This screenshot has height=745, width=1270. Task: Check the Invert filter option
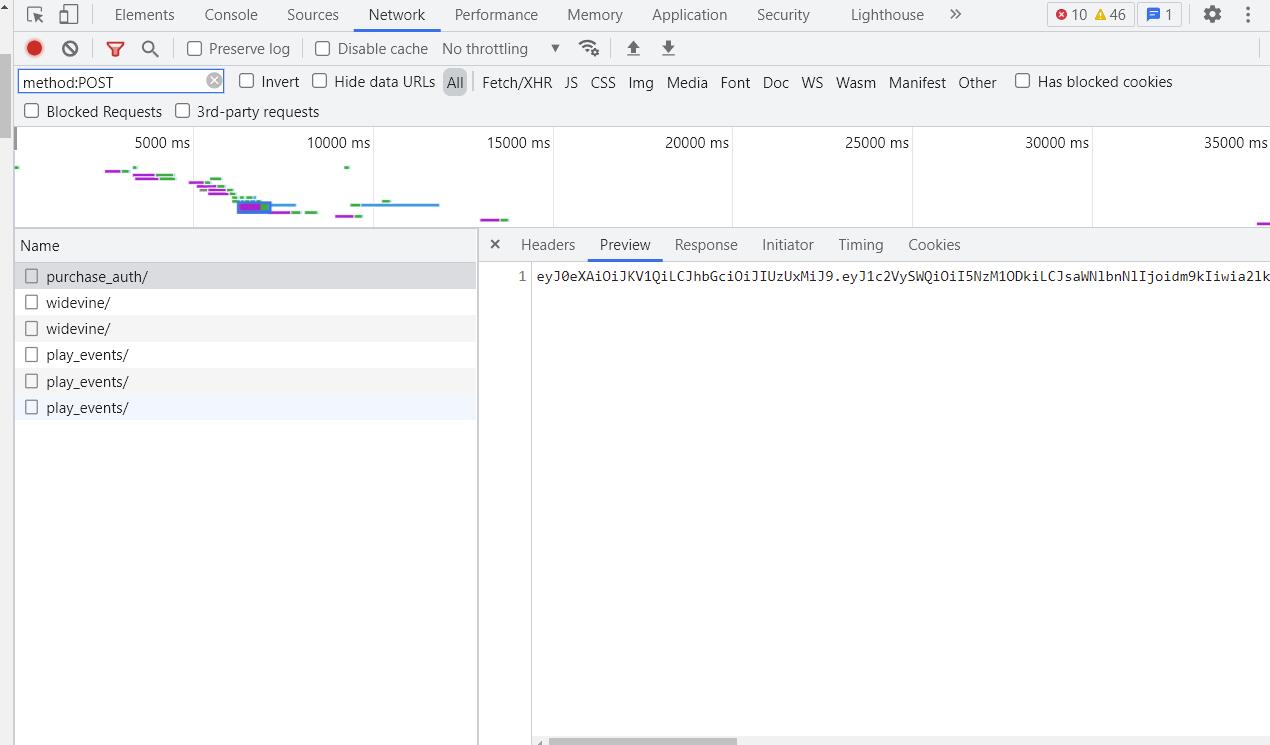246,81
